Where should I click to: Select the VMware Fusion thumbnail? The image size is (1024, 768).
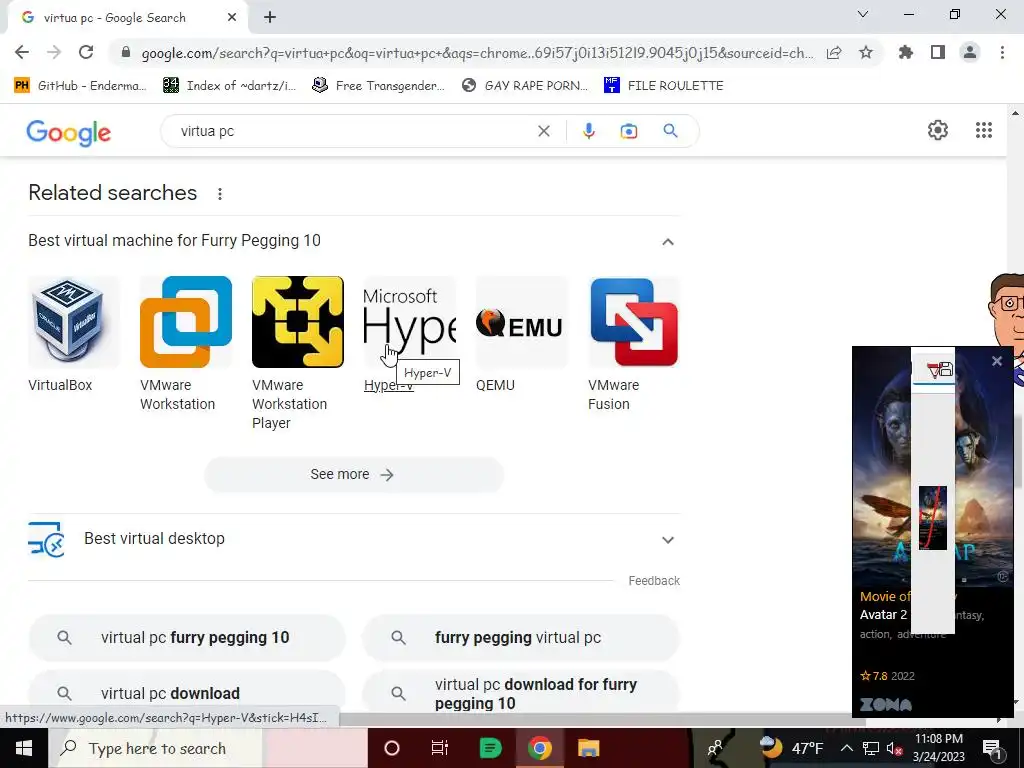pyautogui.click(x=634, y=322)
